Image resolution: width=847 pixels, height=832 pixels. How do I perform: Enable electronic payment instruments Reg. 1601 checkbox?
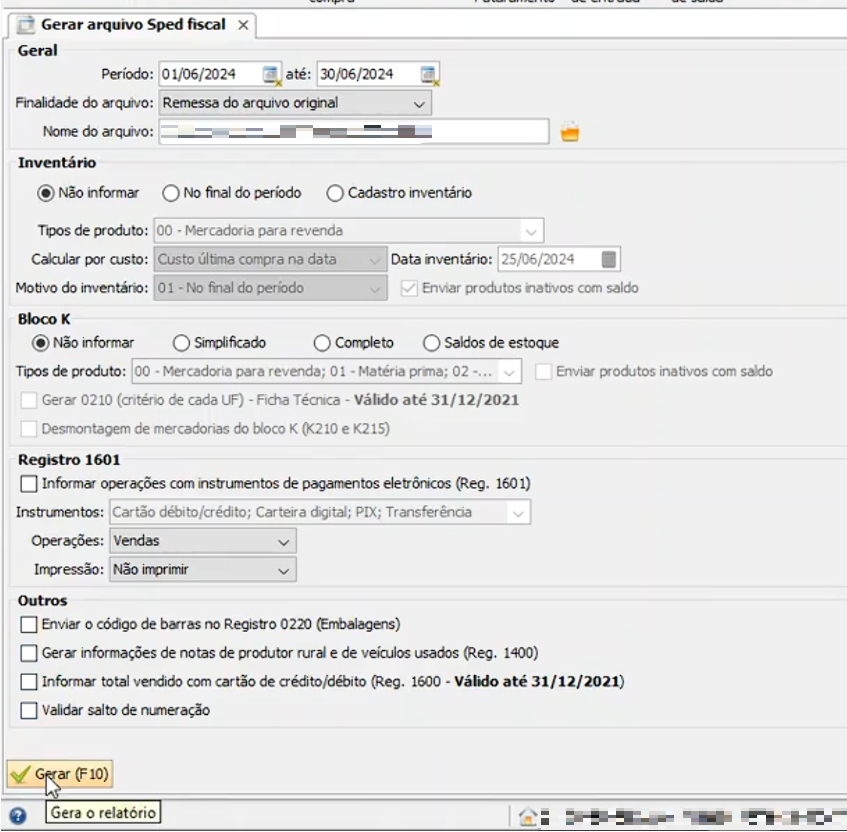tap(28, 484)
